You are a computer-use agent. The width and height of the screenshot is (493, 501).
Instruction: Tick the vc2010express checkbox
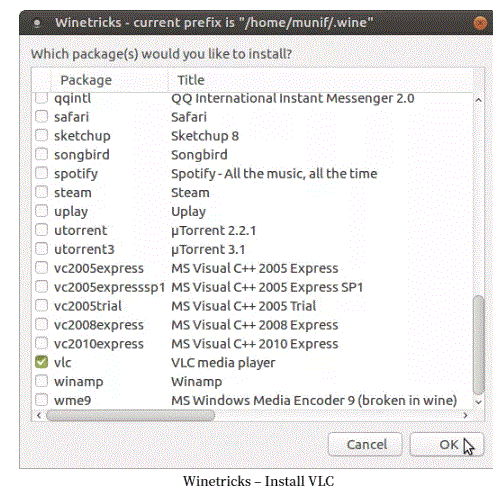pos(41,343)
